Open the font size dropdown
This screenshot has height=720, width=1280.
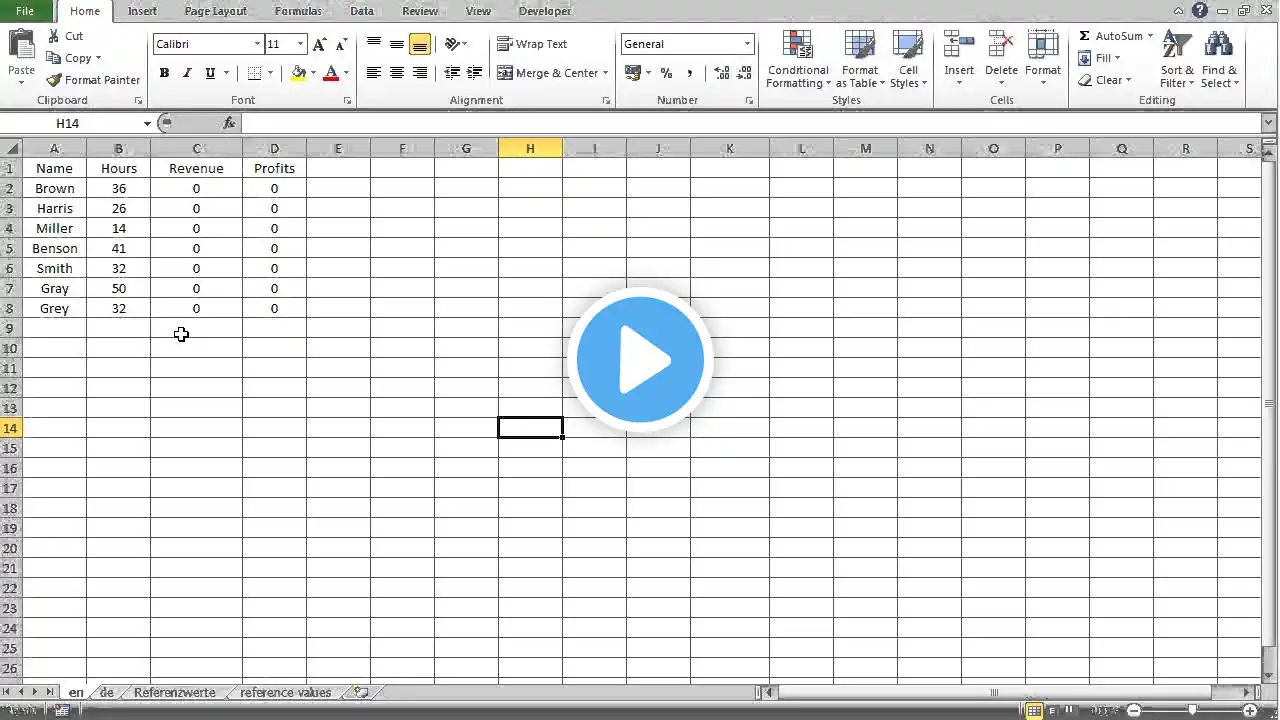(300, 44)
